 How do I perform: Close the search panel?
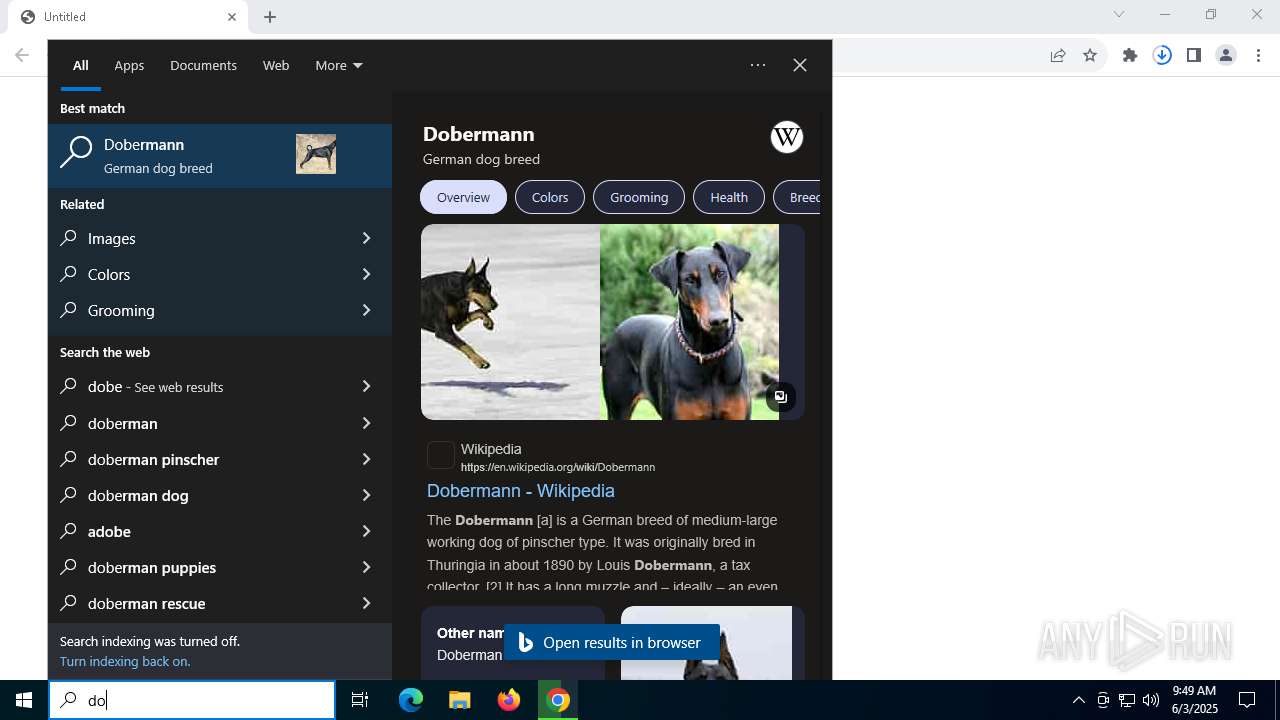[800, 65]
